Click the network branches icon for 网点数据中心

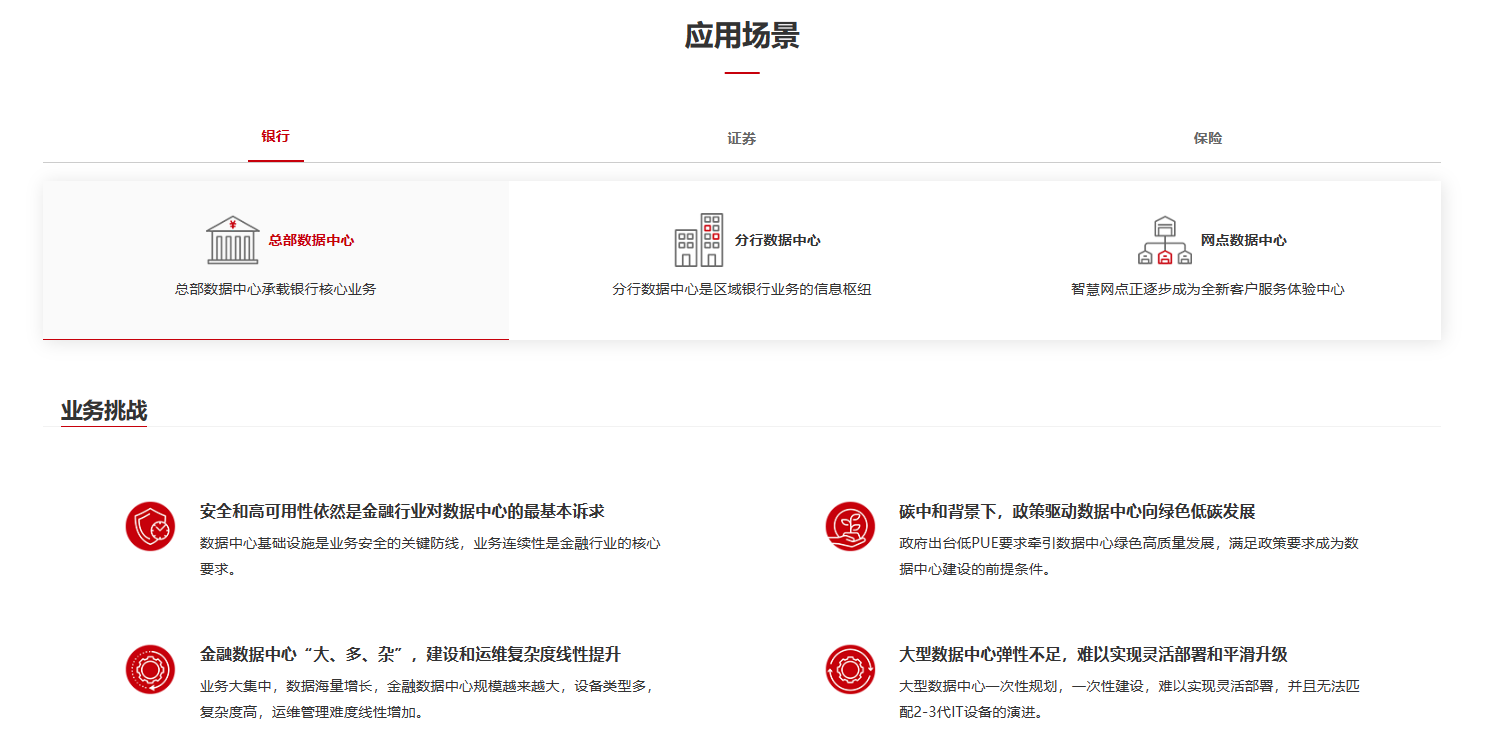[x=1164, y=240]
